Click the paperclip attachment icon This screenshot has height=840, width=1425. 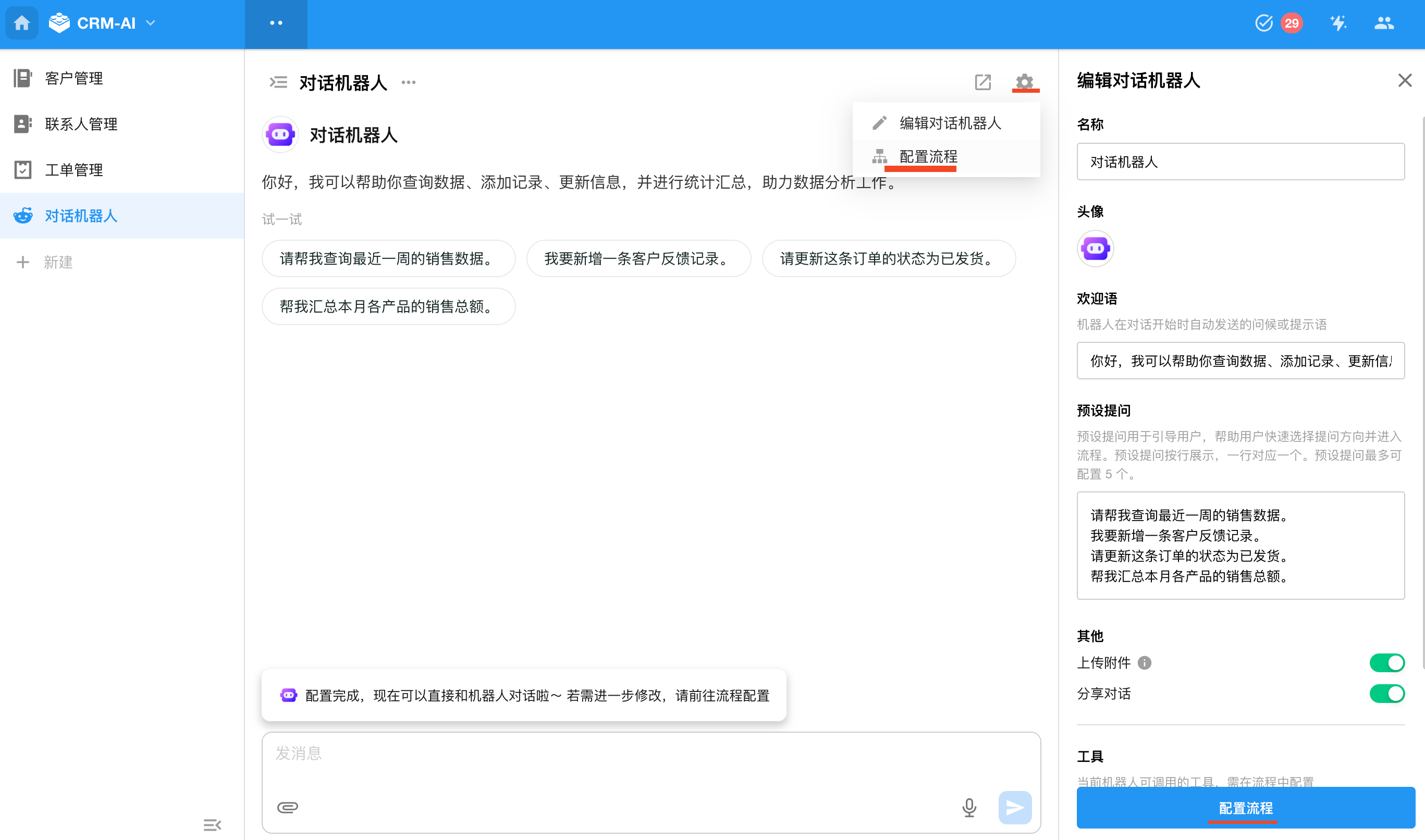288,807
